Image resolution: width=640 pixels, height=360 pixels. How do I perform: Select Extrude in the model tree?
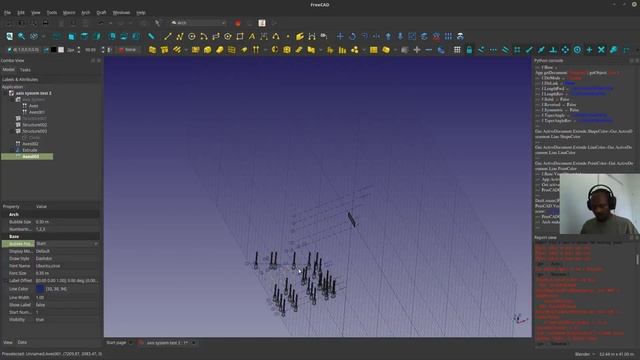pyautogui.click(x=30, y=150)
